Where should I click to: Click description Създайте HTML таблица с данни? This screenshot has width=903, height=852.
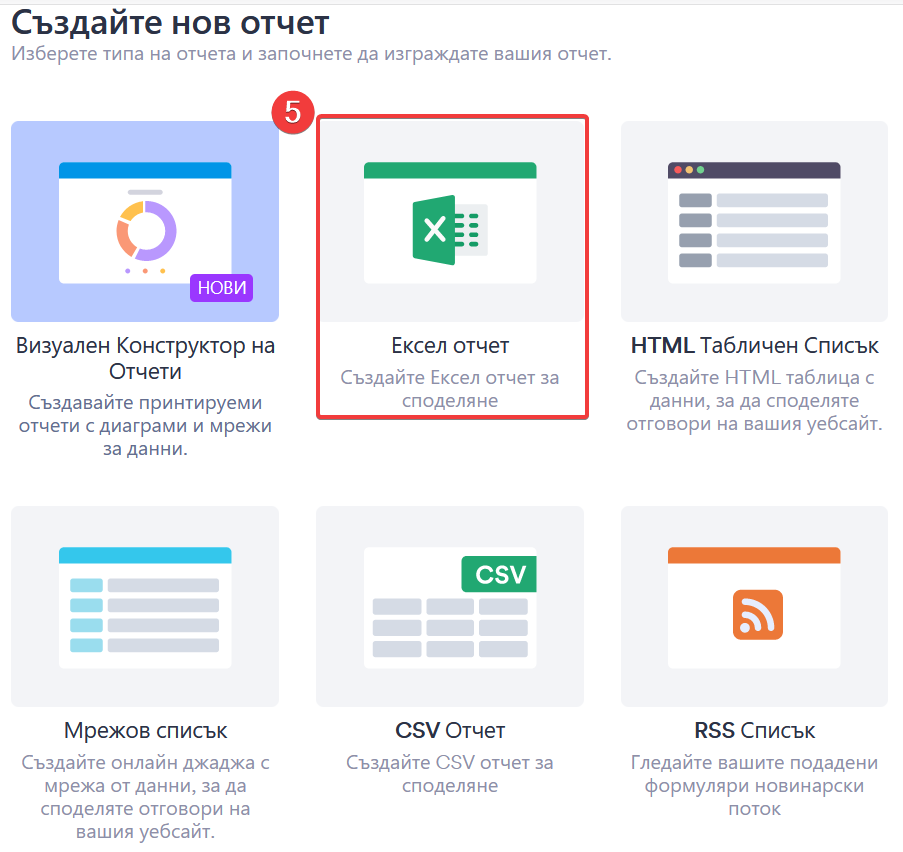[754, 400]
